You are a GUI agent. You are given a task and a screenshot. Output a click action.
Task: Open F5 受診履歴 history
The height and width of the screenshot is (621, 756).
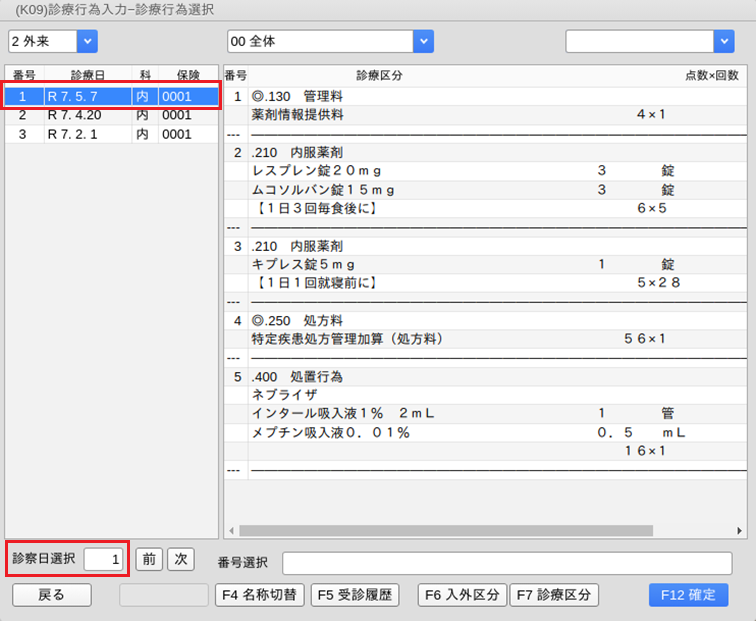355,595
